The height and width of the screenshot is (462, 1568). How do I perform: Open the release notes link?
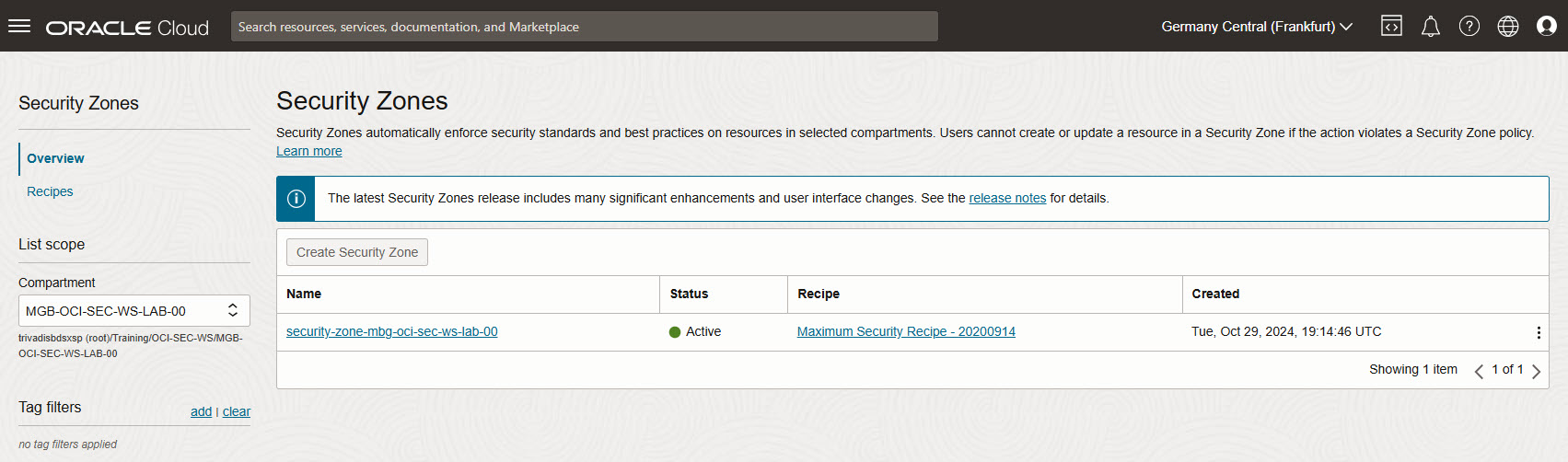(x=1007, y=198)
